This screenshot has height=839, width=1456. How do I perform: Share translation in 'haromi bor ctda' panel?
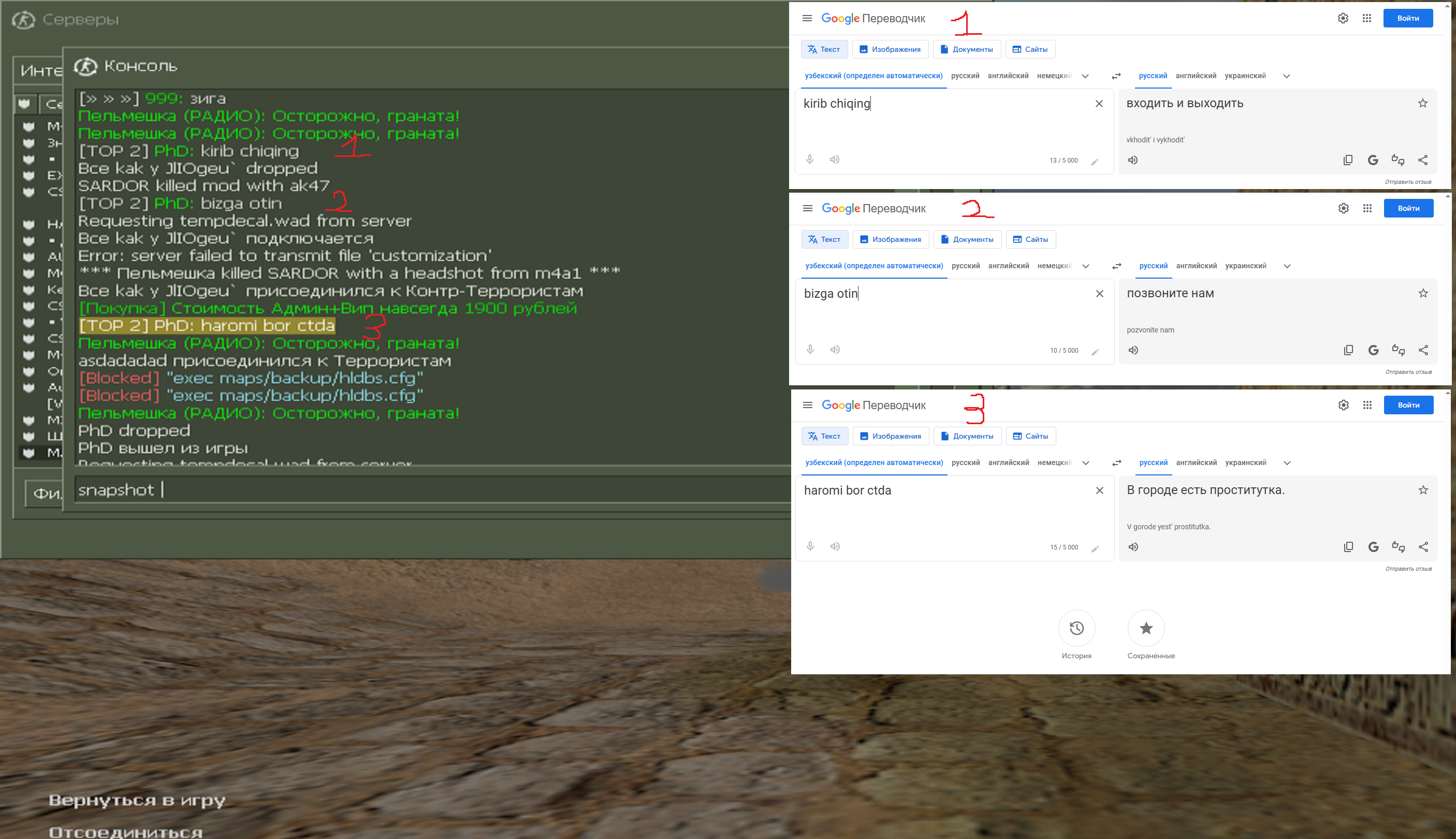tap(1423, 547)
